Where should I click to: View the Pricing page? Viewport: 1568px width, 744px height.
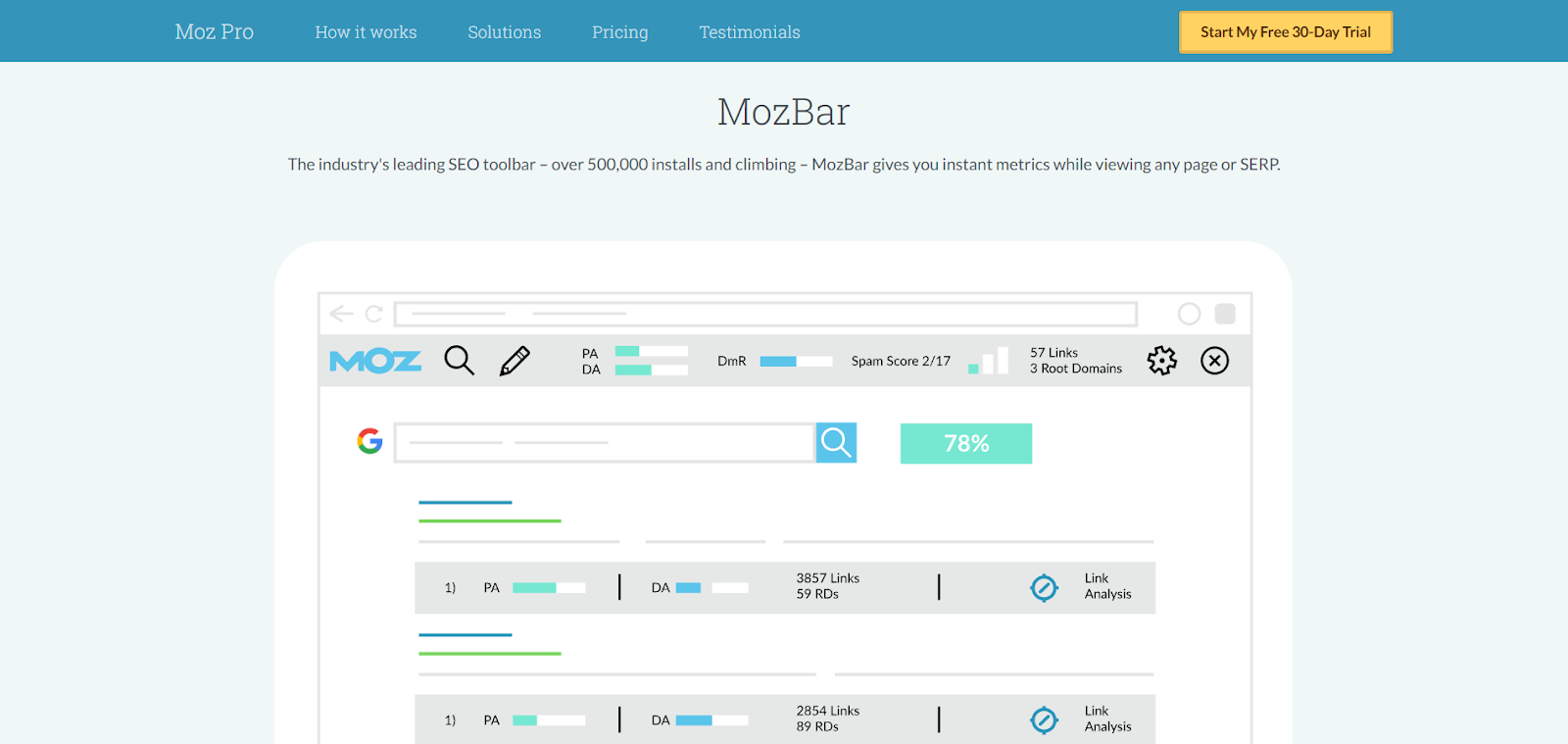click(x=620, y=32)
